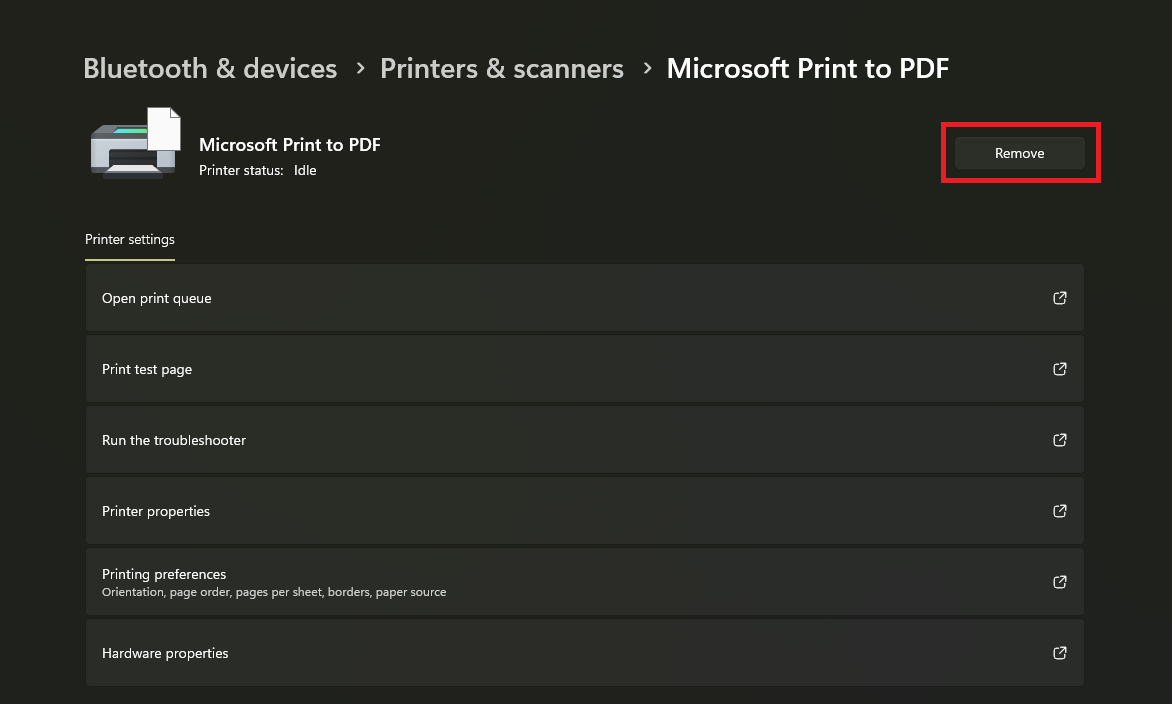Image resolution: width=1172 pixels, height=704 pixels.
Task: Click the chevron after Bluetooth & devices
Action: pyautogui.click(x=360, y=69)
